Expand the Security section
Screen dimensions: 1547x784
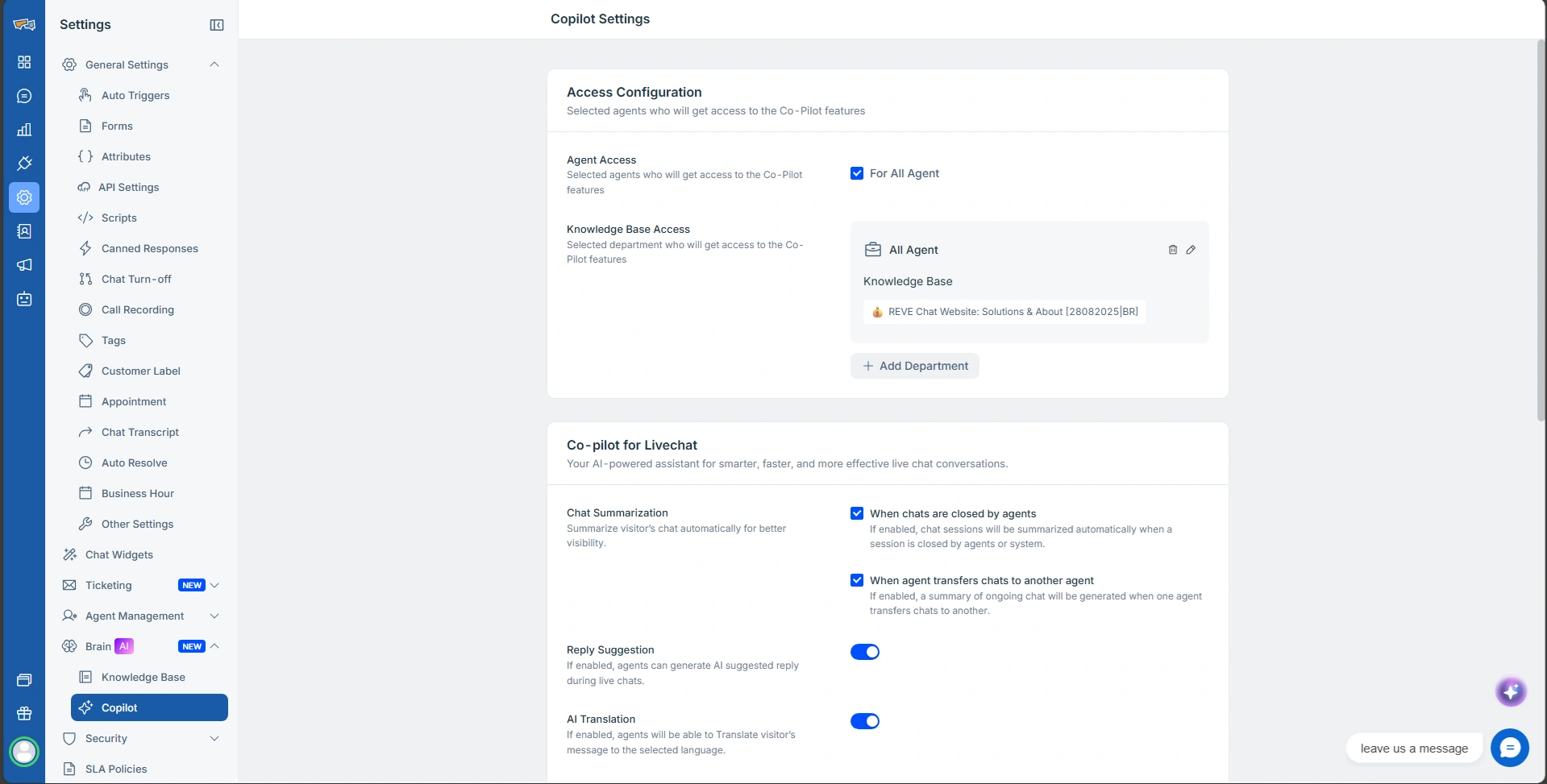214,738
